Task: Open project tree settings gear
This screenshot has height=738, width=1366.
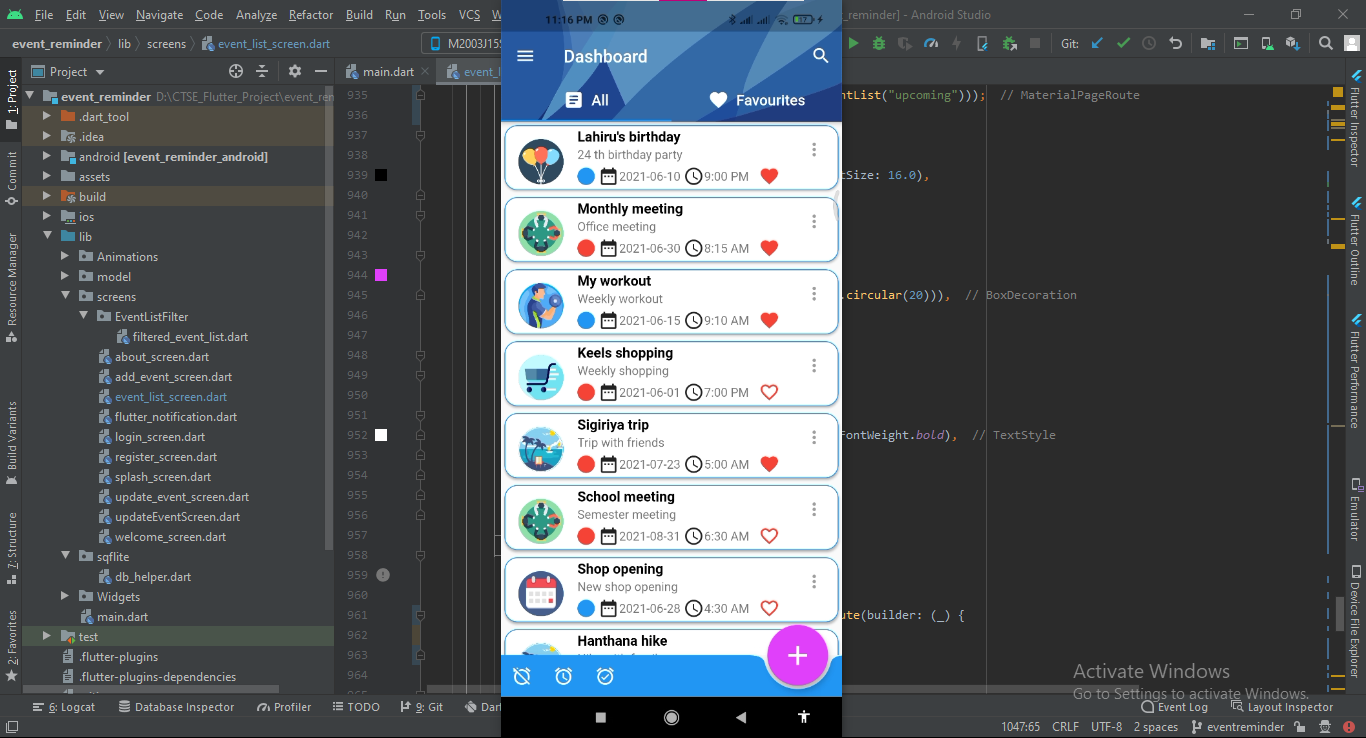Action: pos(294,71)
